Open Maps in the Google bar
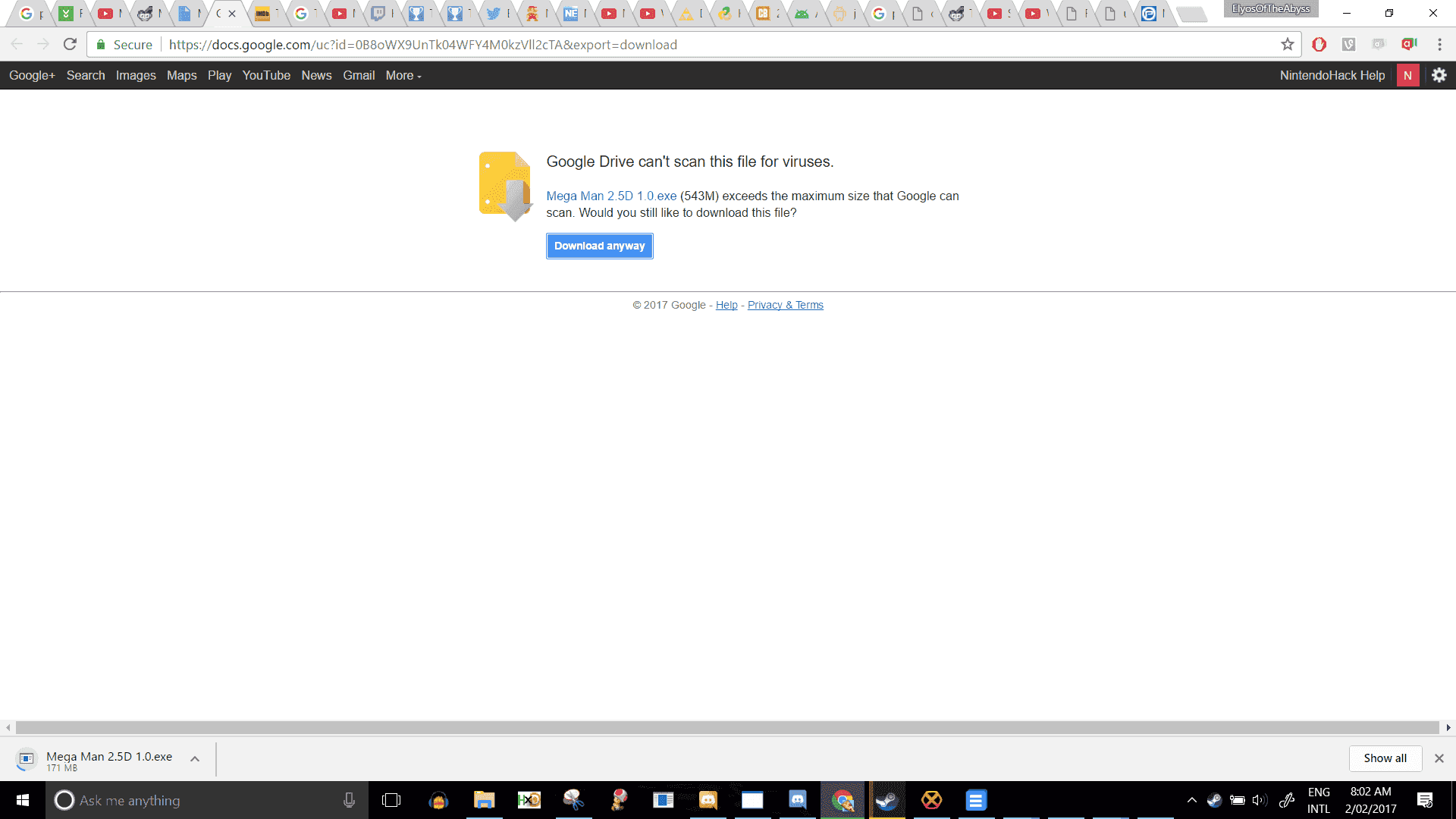 (181, 75)
